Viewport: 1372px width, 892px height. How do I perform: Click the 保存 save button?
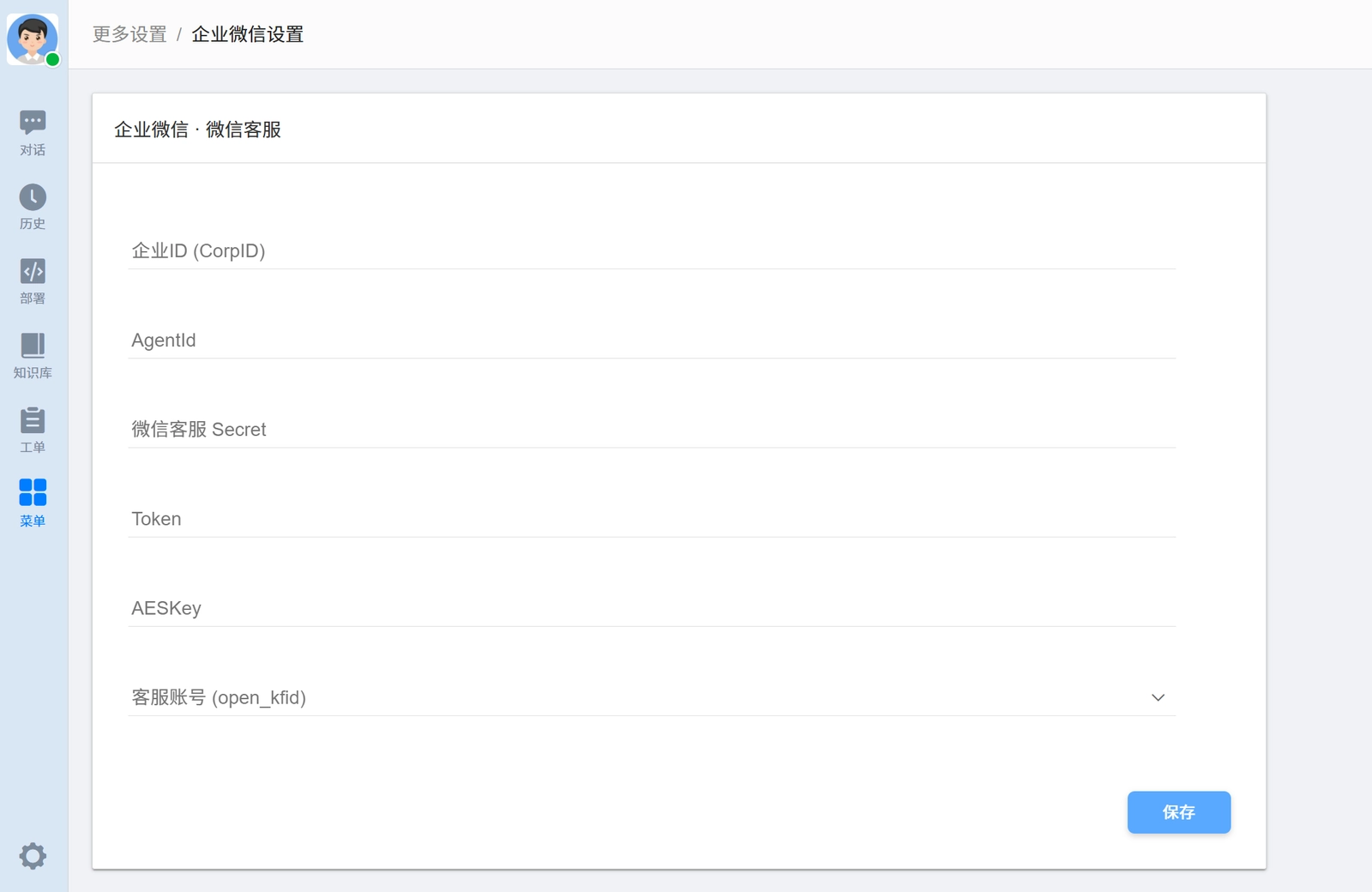click(x=1179, y=812)
